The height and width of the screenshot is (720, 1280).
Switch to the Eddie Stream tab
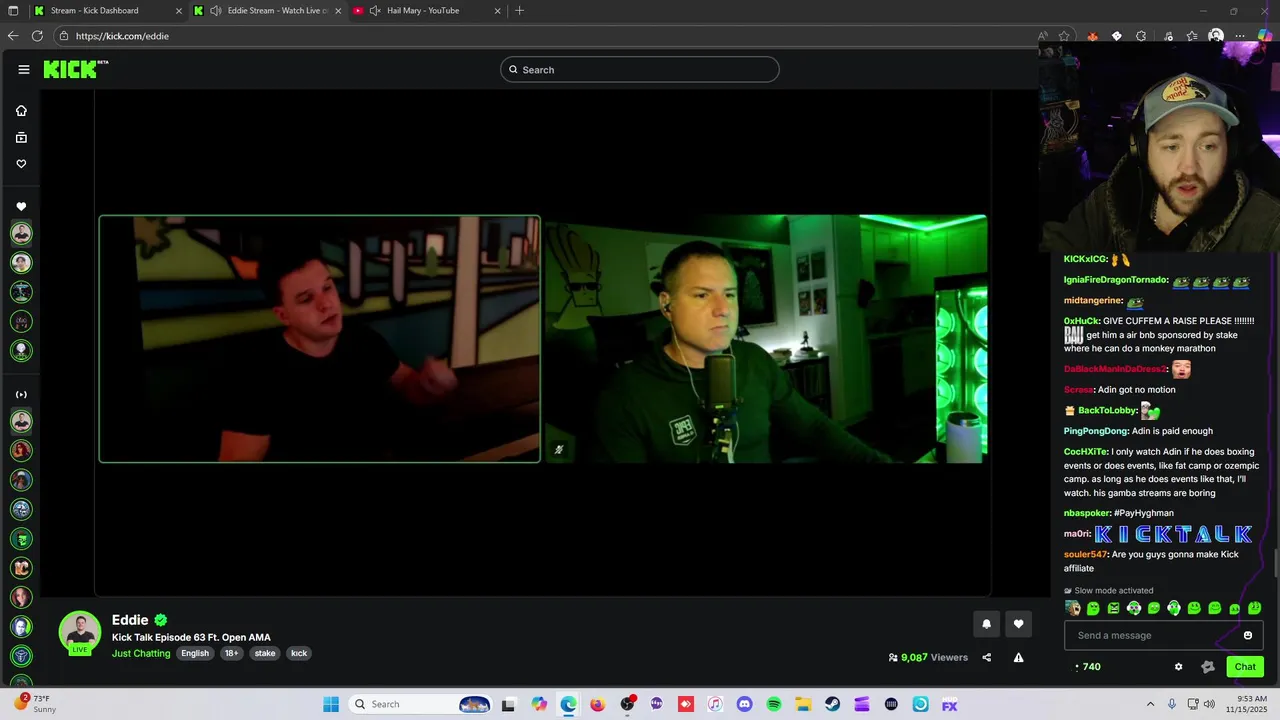[270, 11]
